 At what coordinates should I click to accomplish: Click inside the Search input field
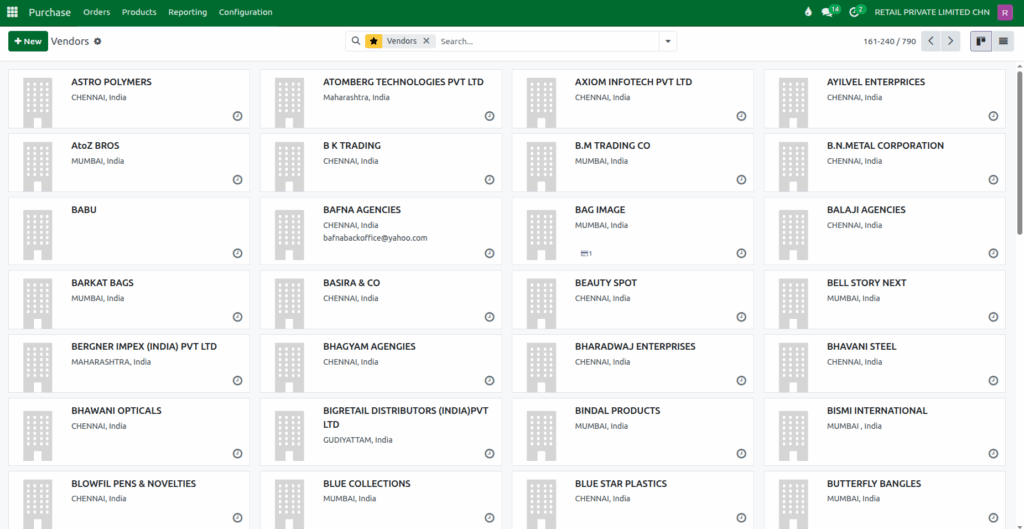547,41
